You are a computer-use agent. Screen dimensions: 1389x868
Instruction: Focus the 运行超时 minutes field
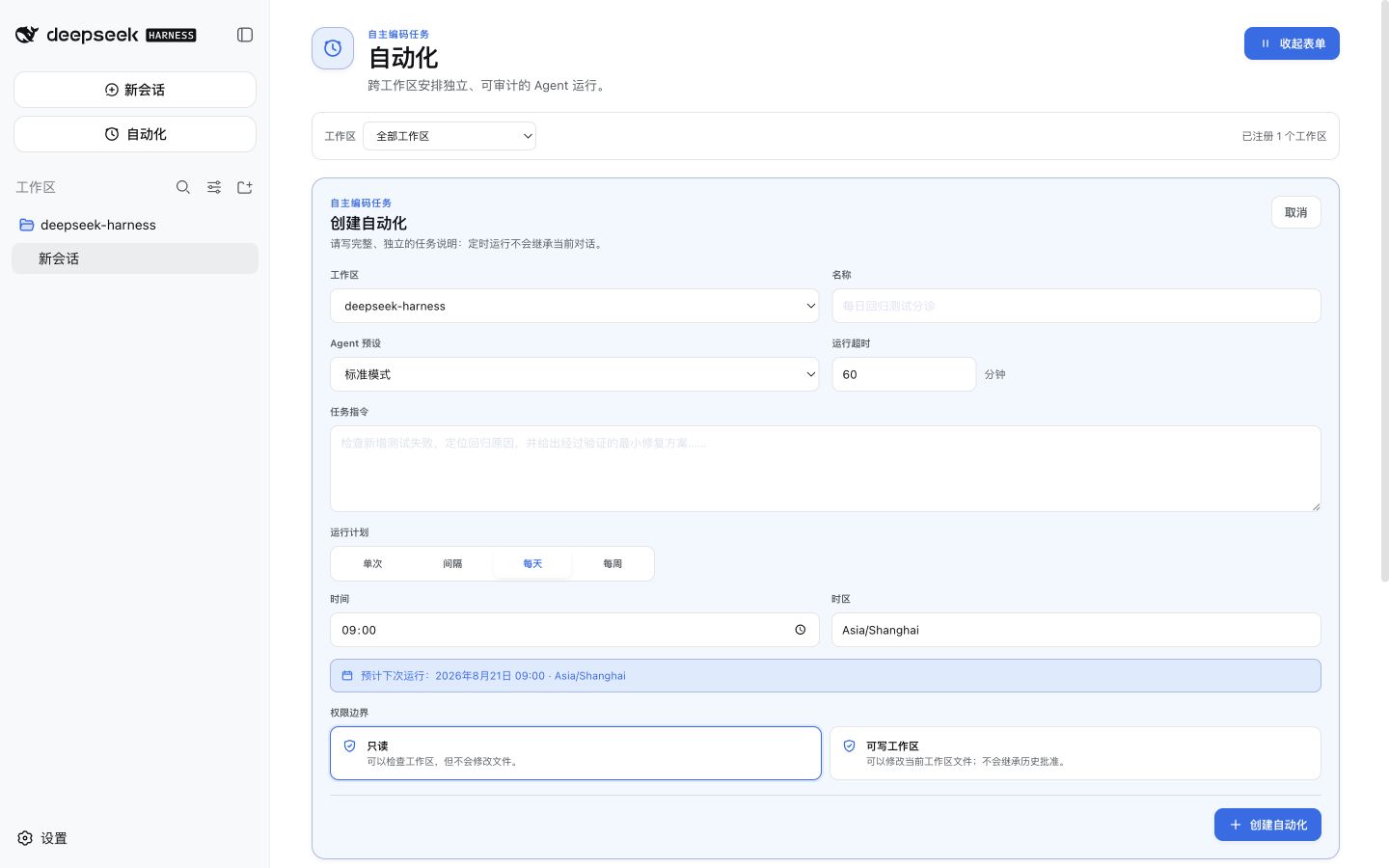pyautogui.click(x=904, y=374)
